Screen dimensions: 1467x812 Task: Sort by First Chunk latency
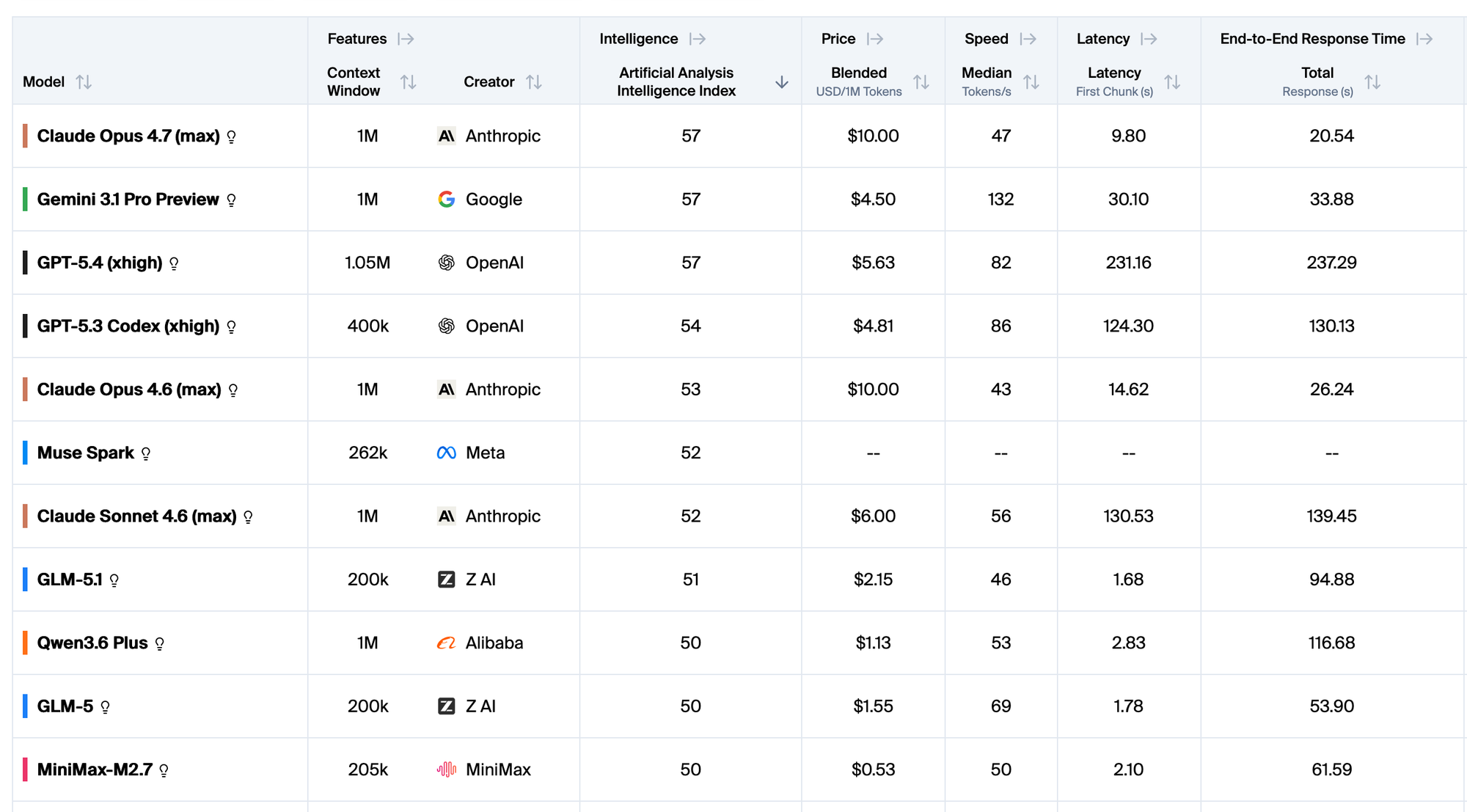point(1172,82)
